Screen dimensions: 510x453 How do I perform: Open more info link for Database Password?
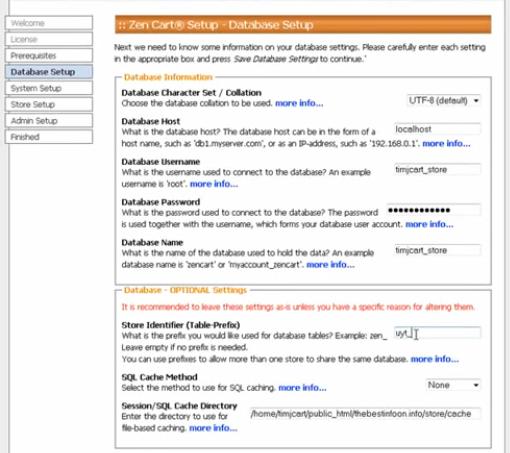point(429,224)
